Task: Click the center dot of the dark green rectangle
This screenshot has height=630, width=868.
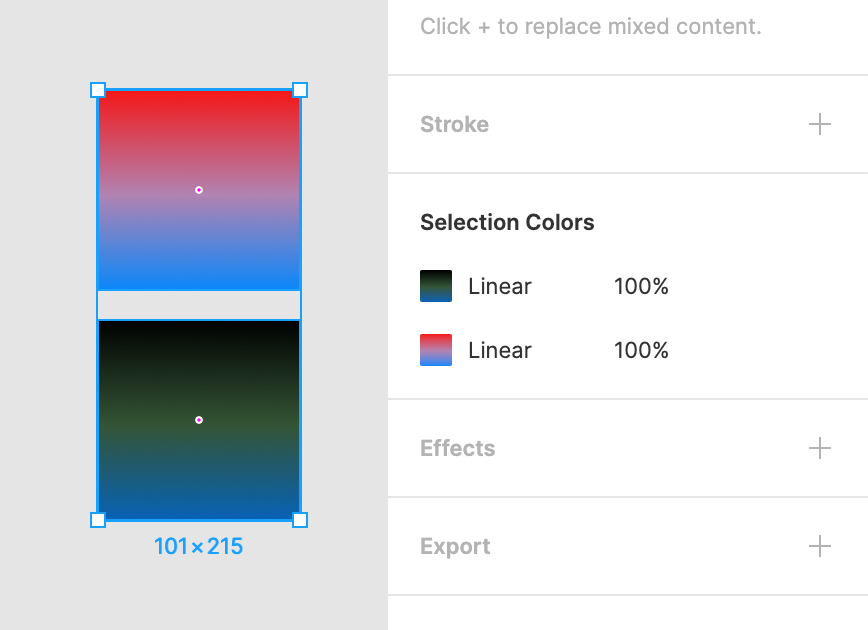Action: click(199, 420)
